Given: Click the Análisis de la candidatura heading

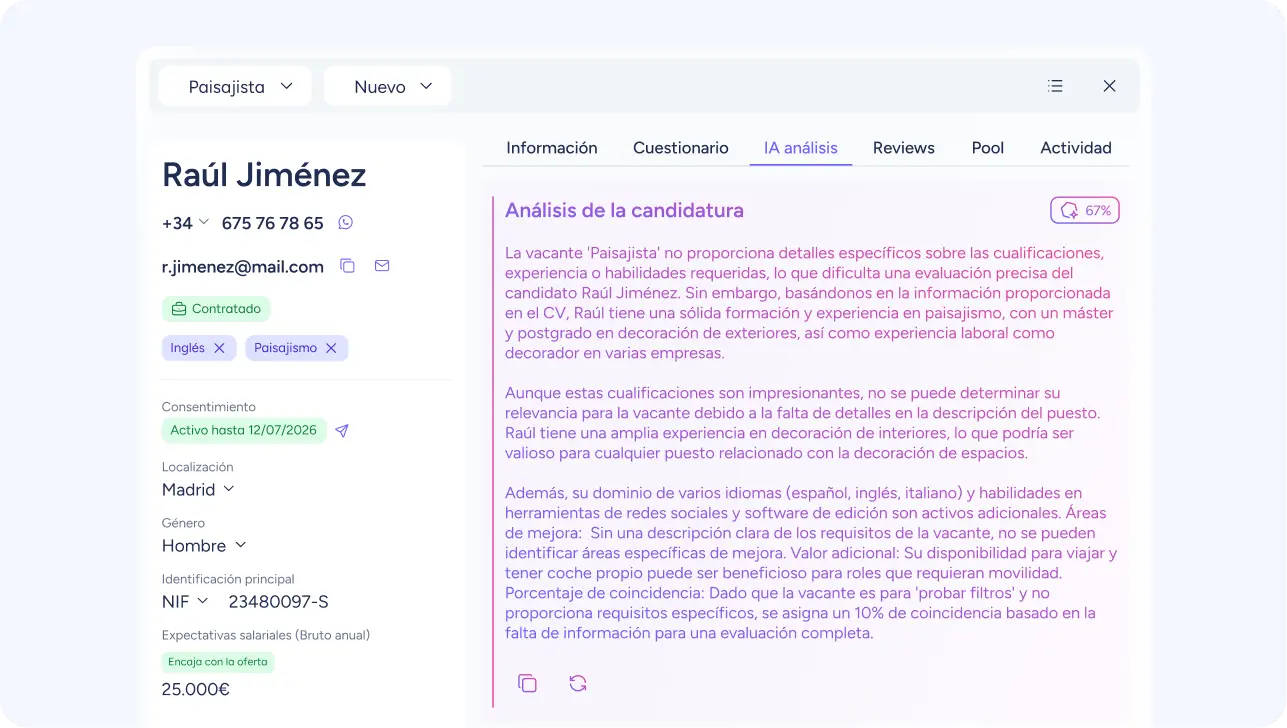Looking at the screenshot, I should click(624, 210).
